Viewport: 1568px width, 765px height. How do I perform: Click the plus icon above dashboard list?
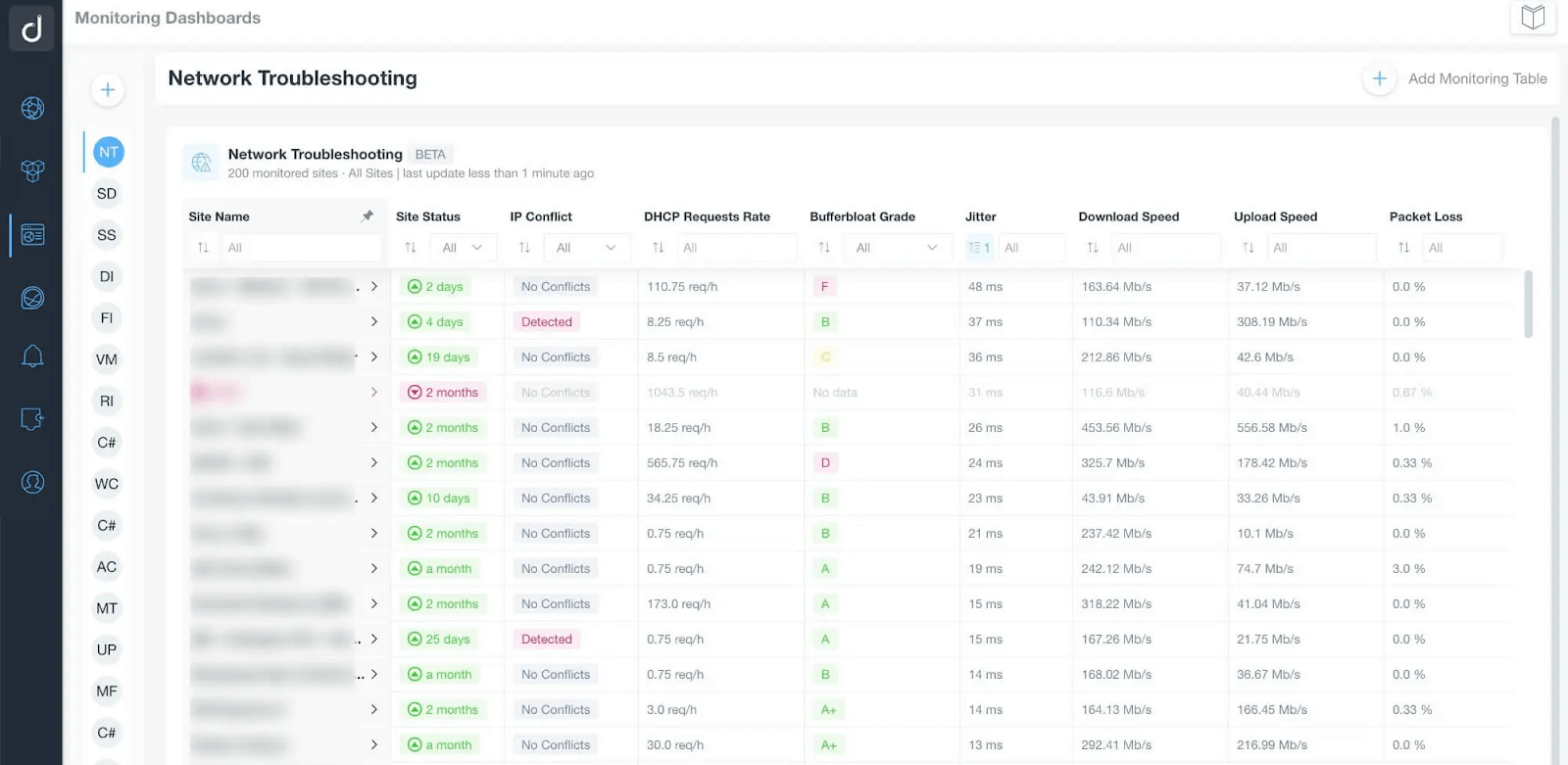(108, 90)
